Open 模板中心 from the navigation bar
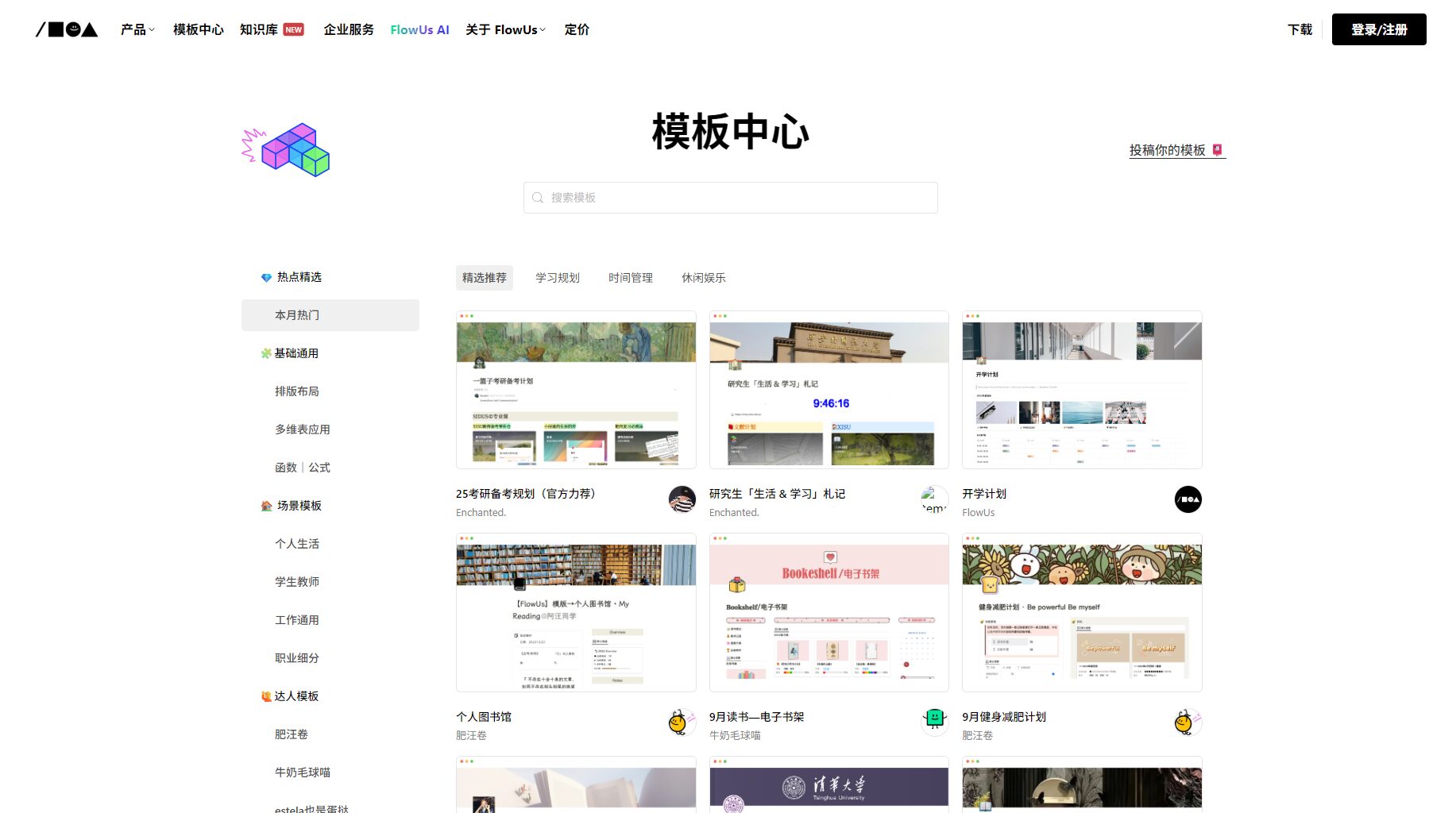The height and width of the screenshot is (813, 1456). [x=197, y=29]
